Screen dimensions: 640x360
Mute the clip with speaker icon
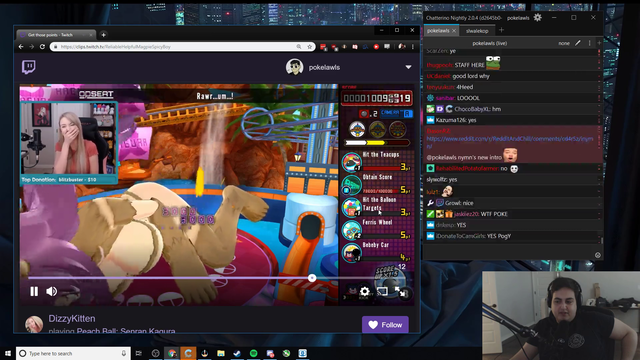[x=51, y=291]
